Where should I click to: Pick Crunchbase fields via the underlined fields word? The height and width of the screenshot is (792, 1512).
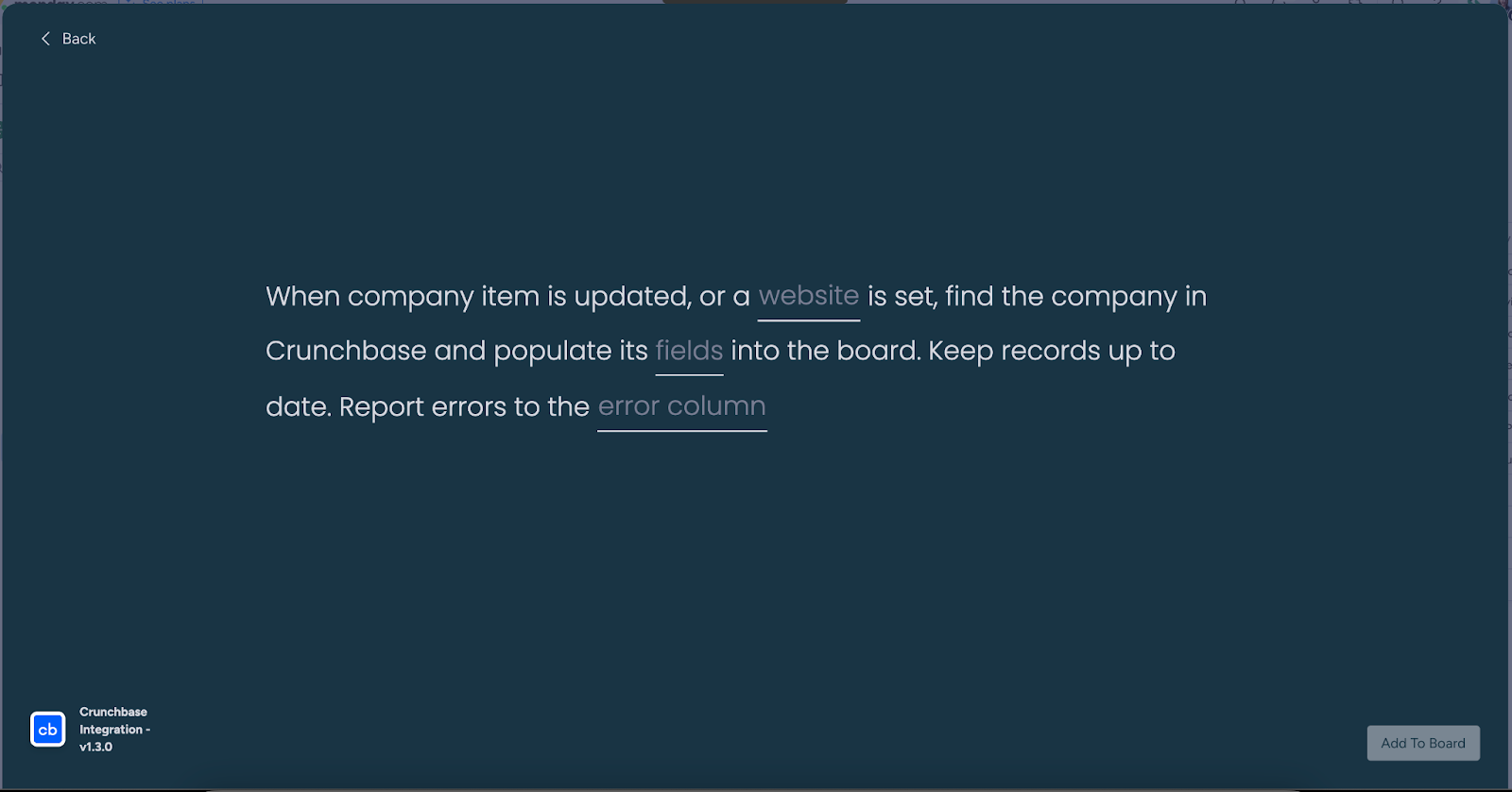pos(689,352)
